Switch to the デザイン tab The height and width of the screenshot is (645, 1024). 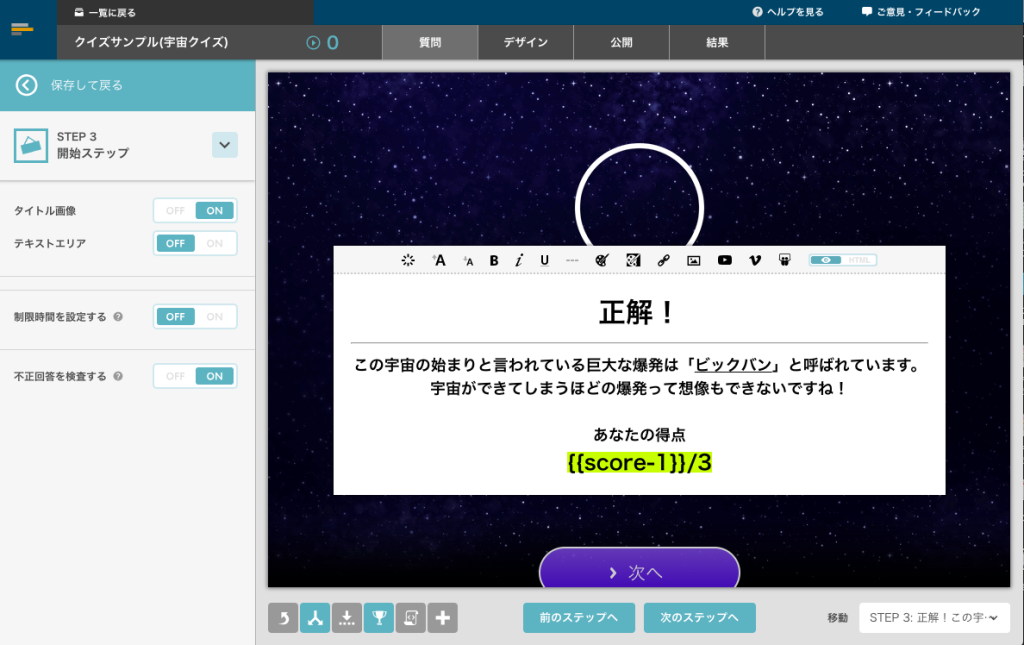pos(525,43)
